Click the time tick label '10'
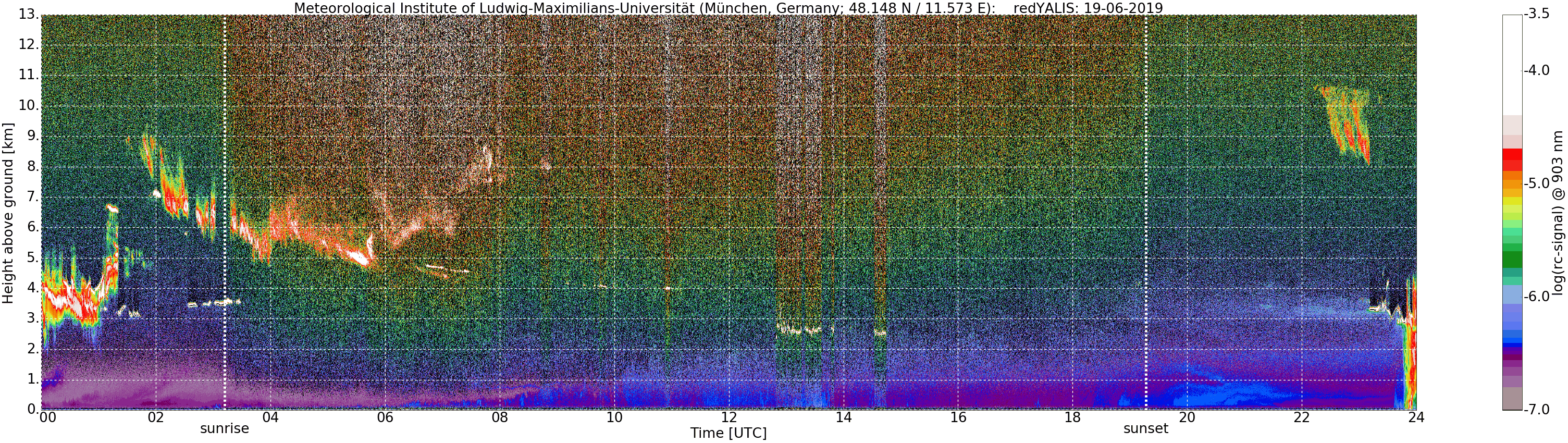The image size is (1568, 443). (x=614, y=417)
